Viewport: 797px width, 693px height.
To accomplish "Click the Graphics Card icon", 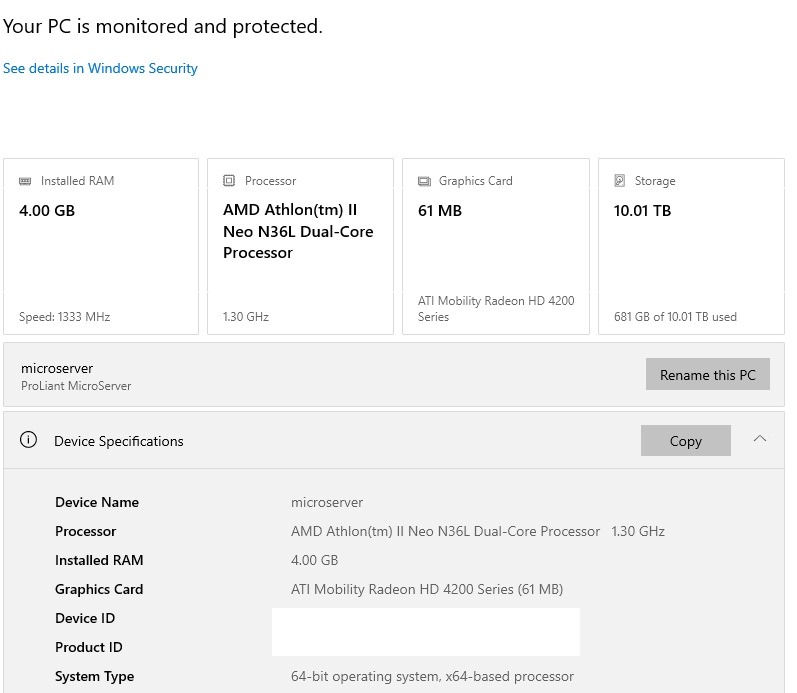I will 424,181.
